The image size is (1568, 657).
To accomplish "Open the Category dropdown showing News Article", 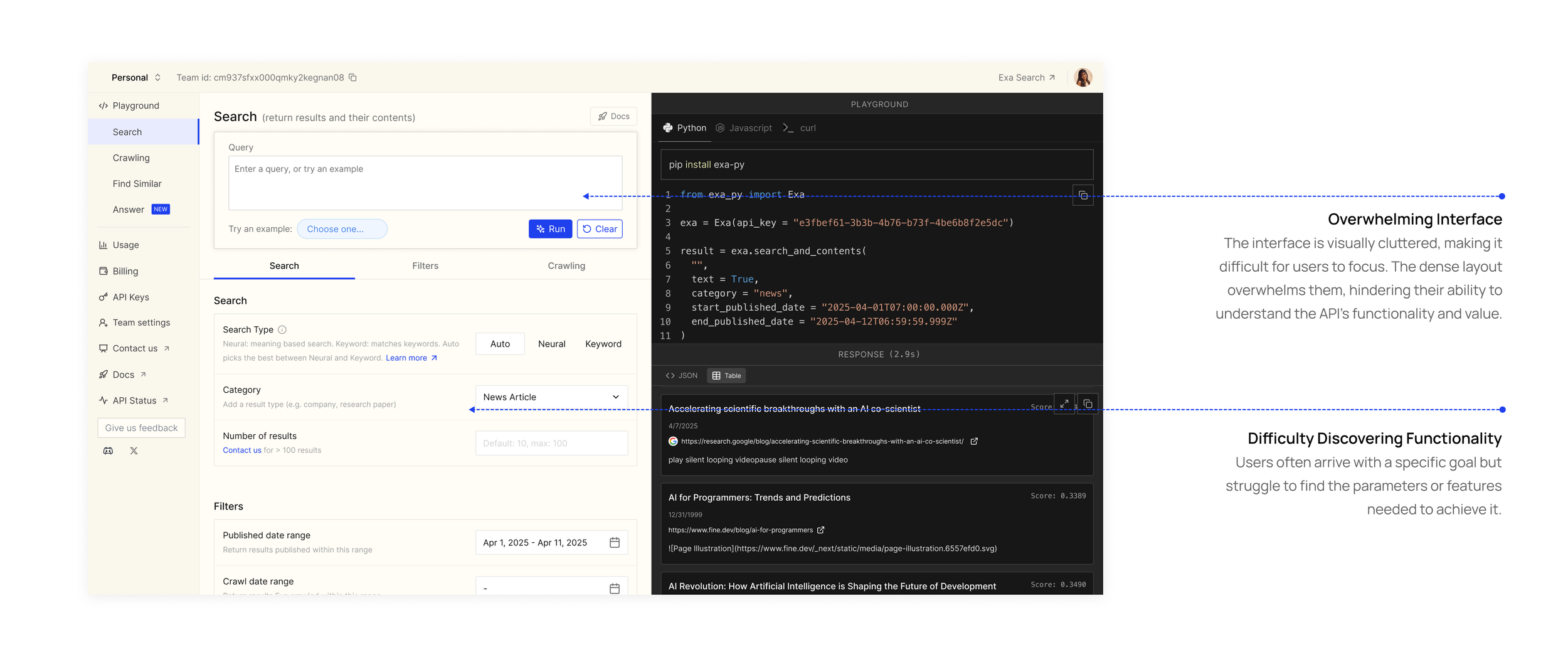I will [551, 397].
